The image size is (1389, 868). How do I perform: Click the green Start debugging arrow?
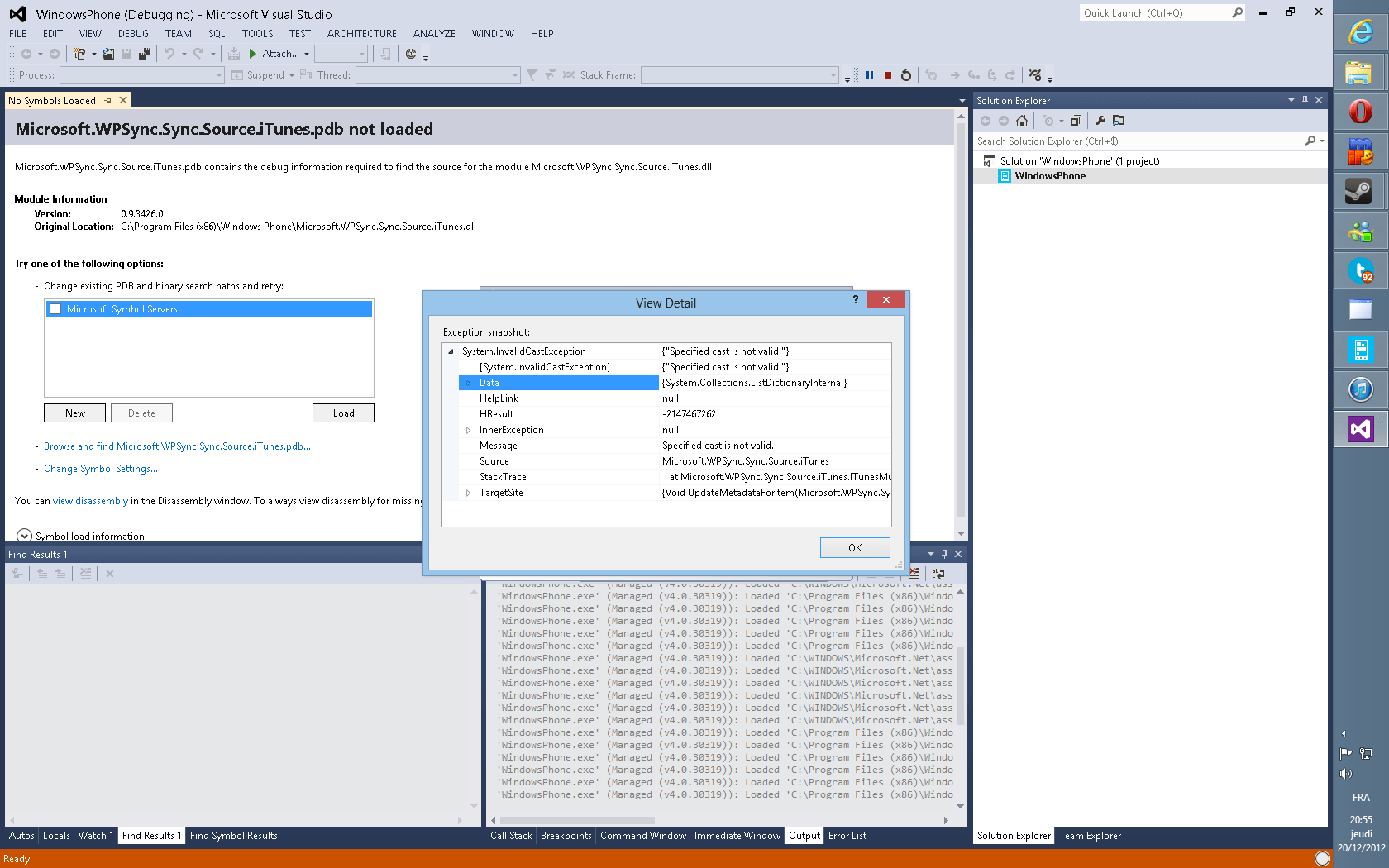click(253, 54)
